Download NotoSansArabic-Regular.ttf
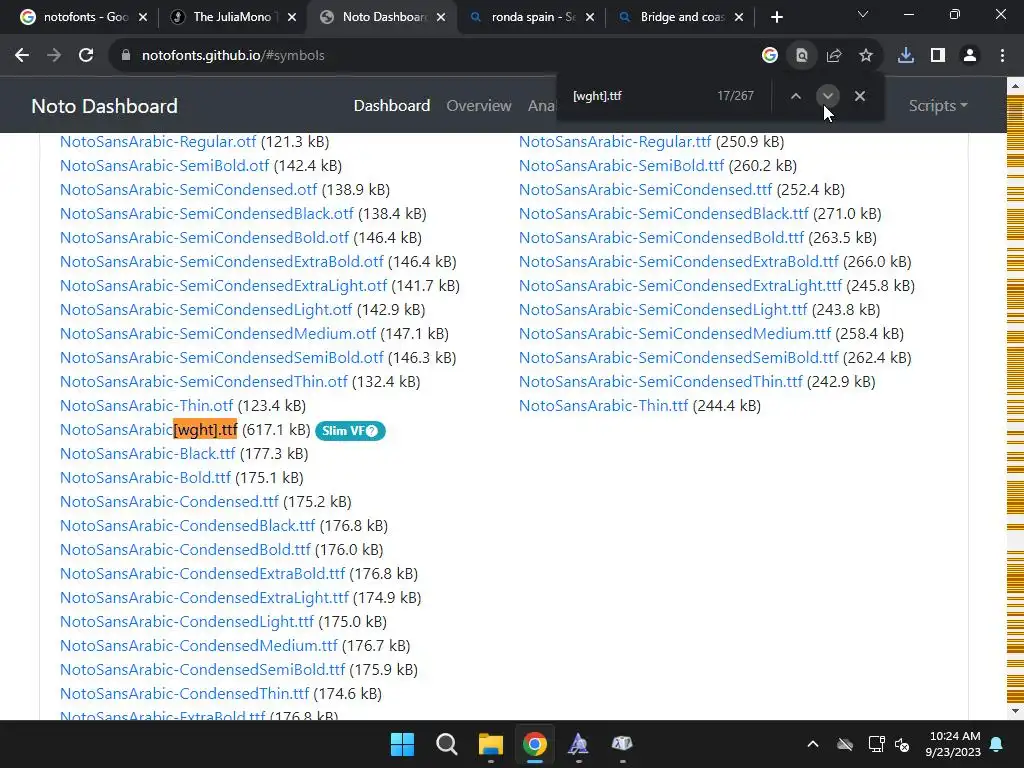The image size is (1024, 768). click(x=615, y=142)
